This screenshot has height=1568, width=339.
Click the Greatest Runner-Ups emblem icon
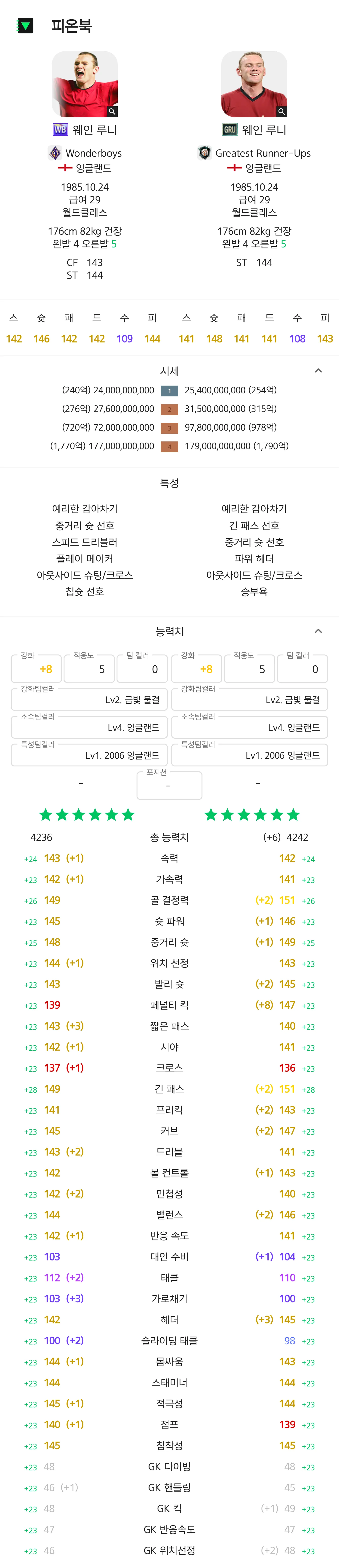pyautogui.click(x=205, y=153)
